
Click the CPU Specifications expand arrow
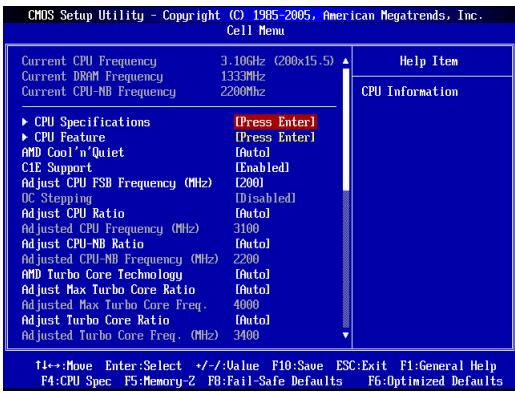(25, 122)
